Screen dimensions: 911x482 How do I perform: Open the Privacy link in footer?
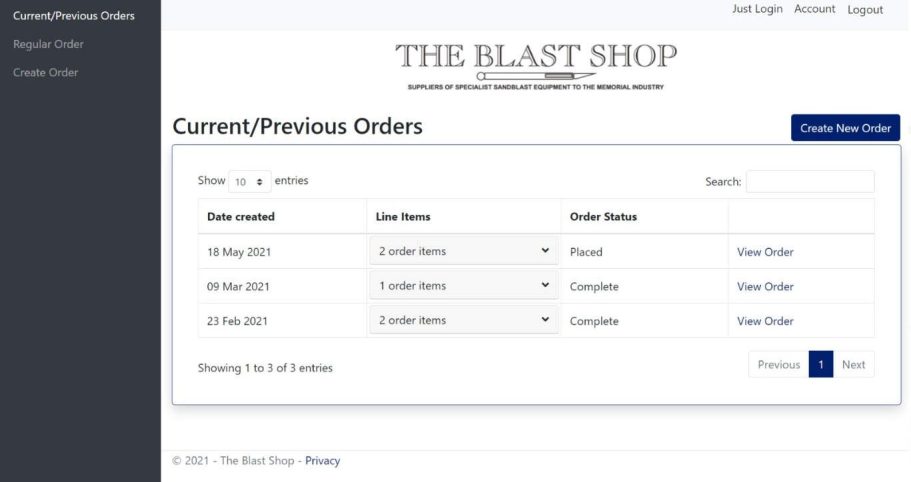coord(322,461)
